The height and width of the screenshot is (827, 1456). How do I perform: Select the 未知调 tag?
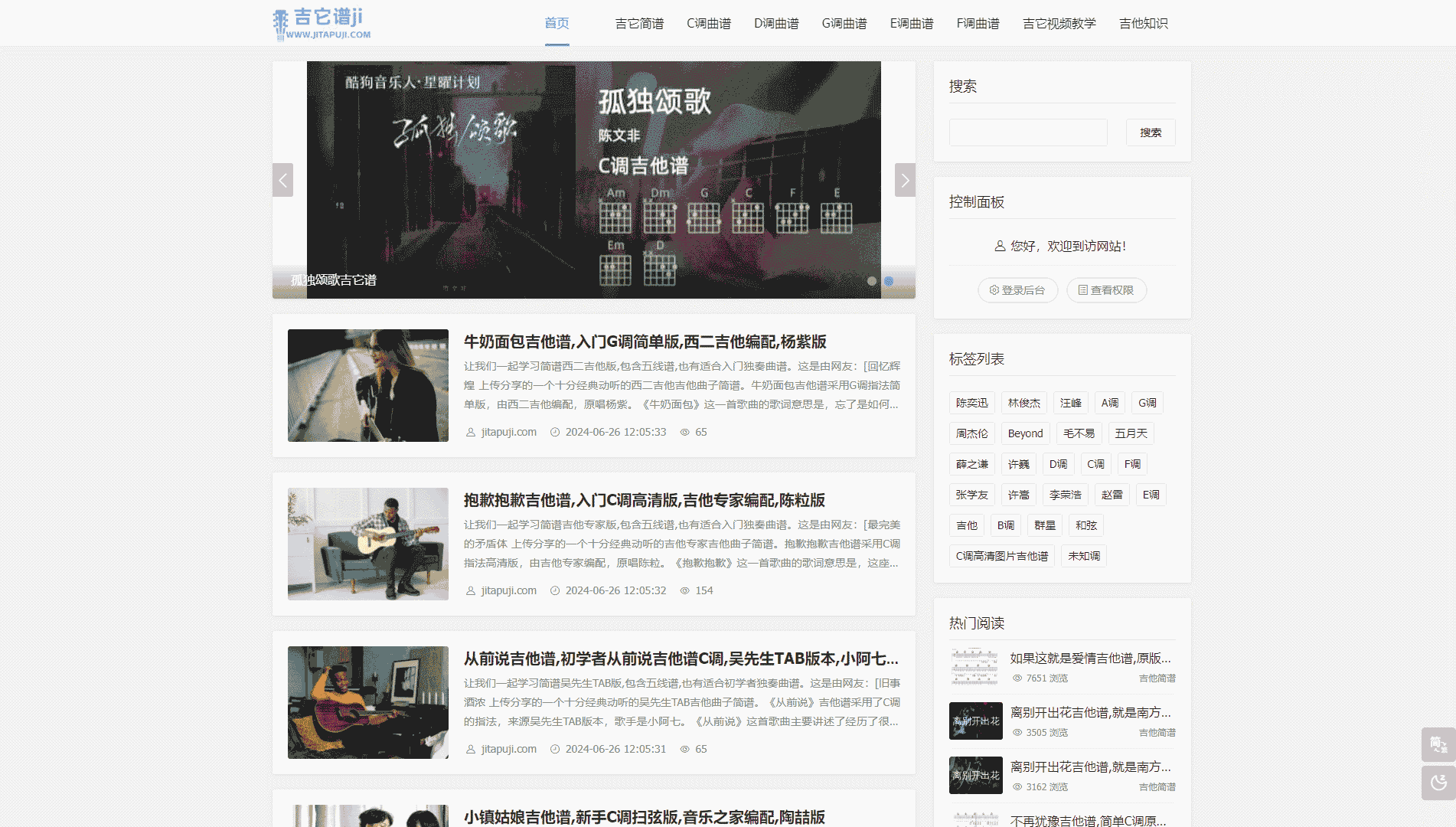tap(1084, 556)
